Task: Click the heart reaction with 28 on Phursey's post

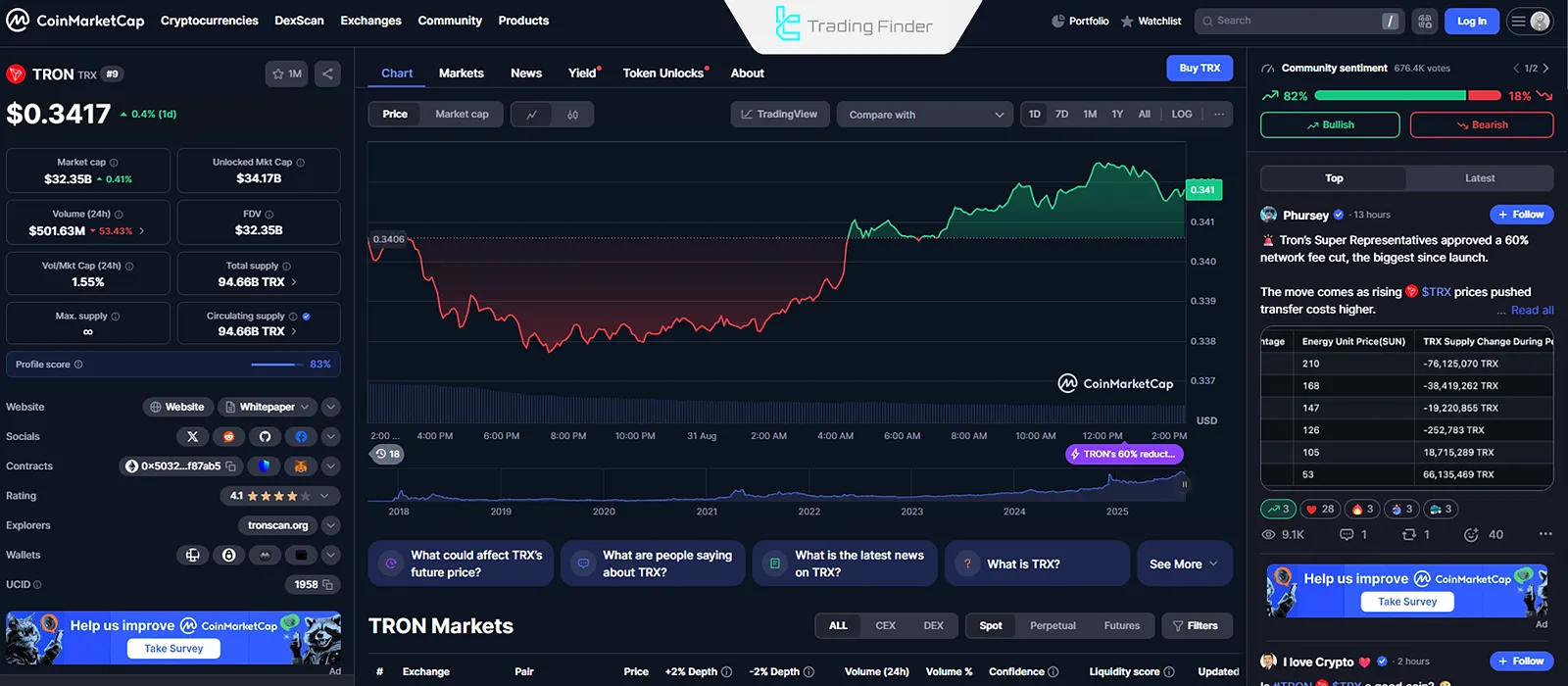Action: pyautogui.click(x=1320, y=509)
